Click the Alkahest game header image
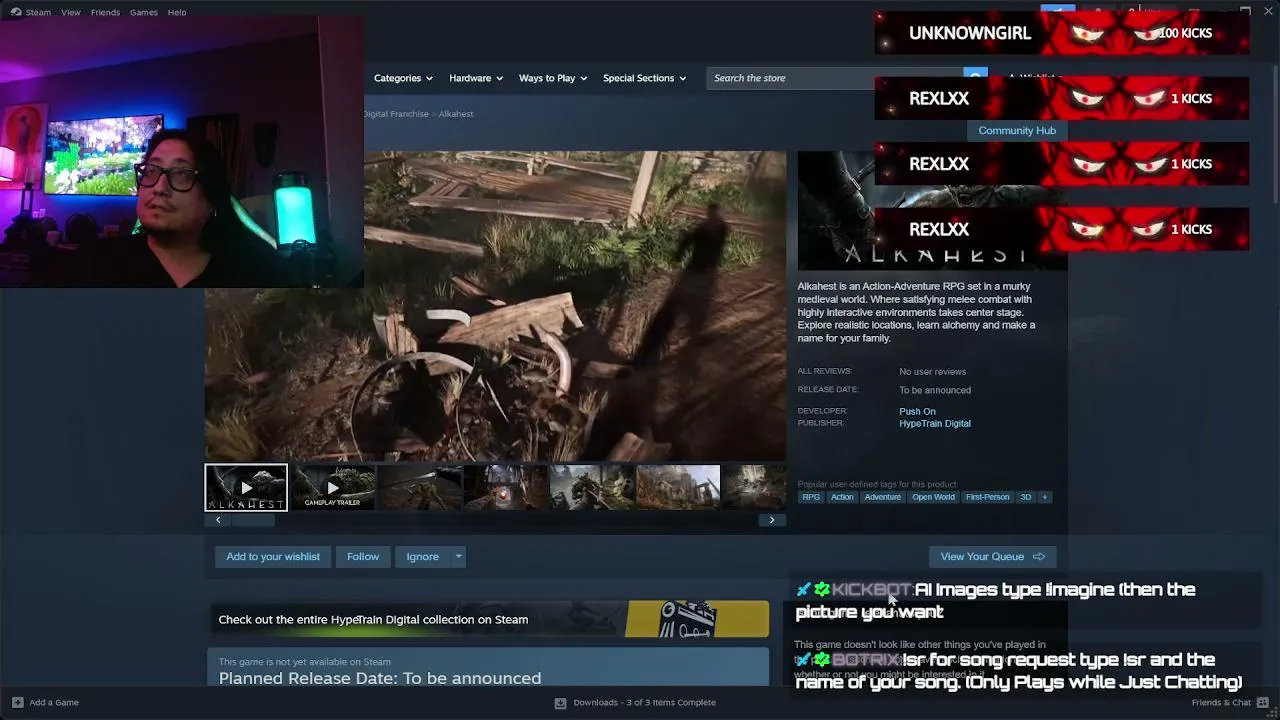Viewport: 1280px width, 720px height. point(932,211)
